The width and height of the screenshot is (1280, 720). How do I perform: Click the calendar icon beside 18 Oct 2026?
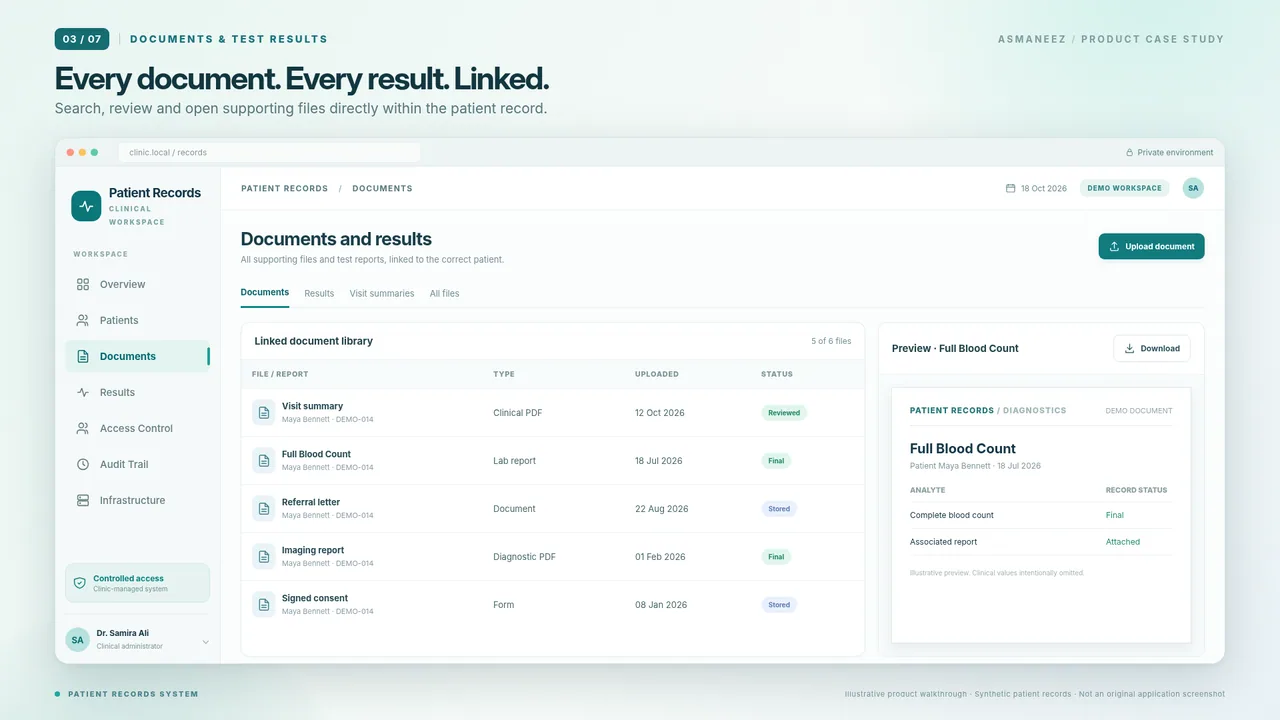click(x=1010, y=188)
